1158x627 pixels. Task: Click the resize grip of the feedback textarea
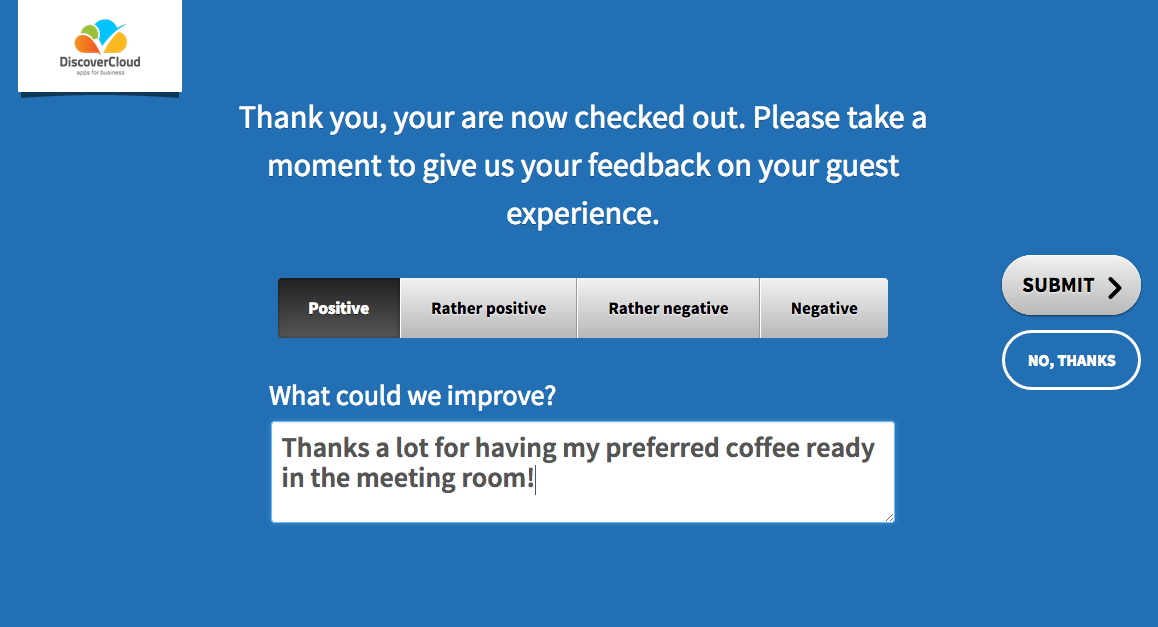coord(889,516)
